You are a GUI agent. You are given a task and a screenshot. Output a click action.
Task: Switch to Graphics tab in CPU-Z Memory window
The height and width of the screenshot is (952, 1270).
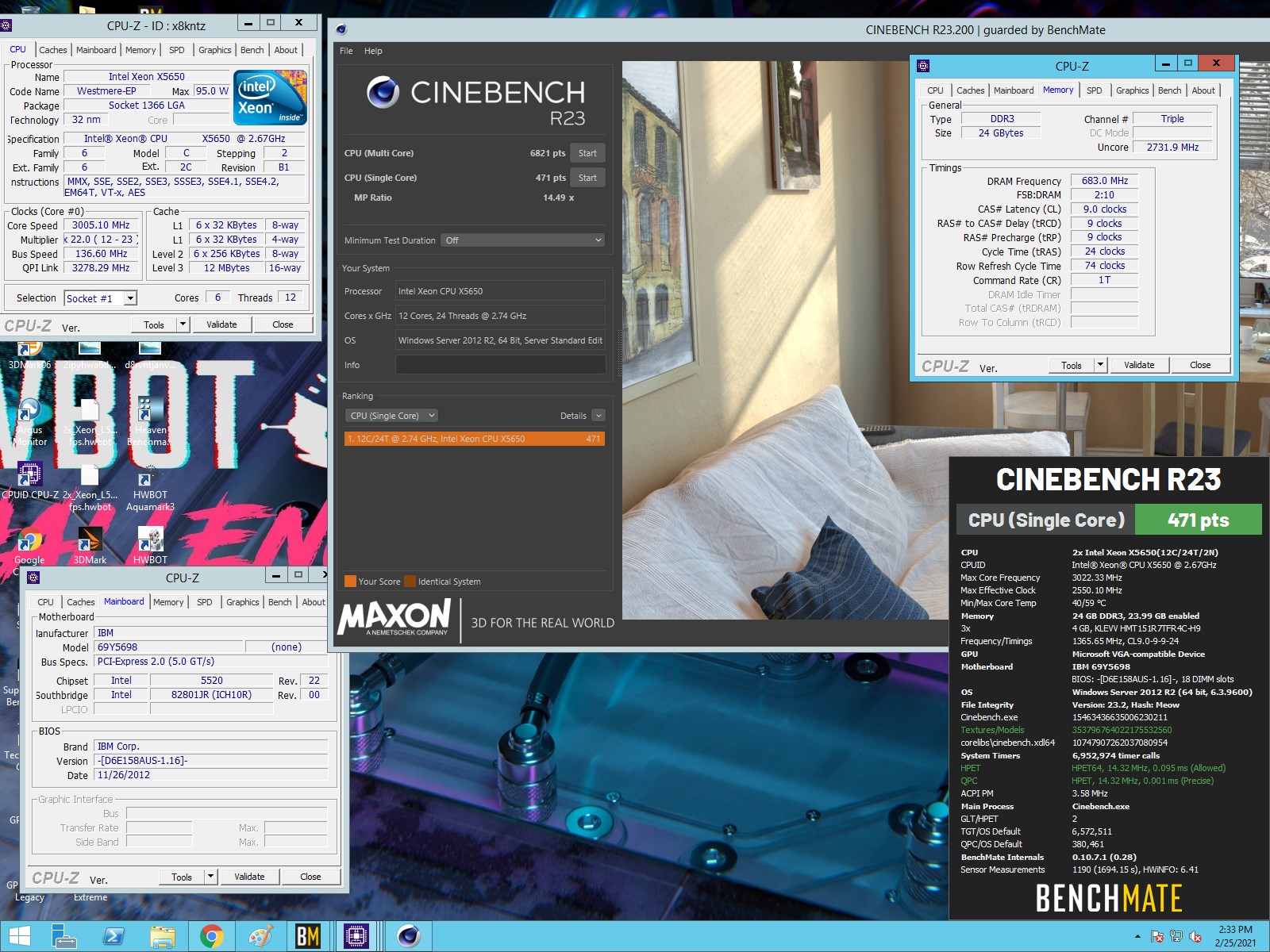tap(1132, 90)
